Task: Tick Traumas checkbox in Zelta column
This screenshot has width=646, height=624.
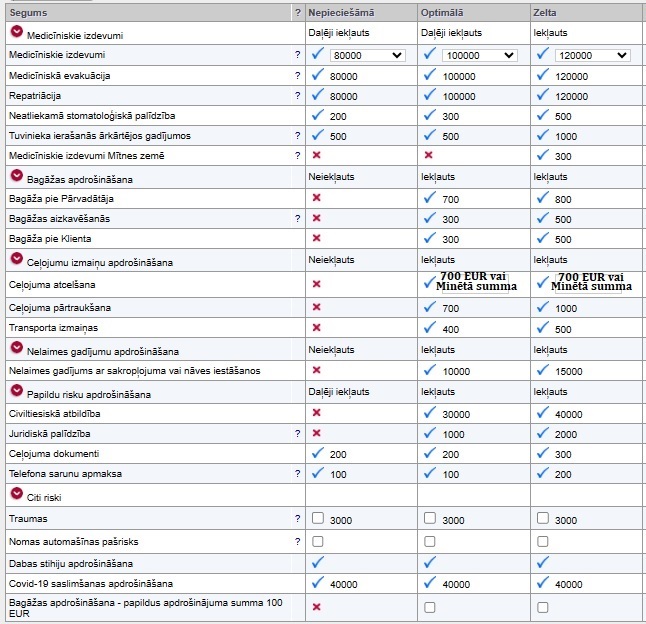Action: pyautogui.click(x=542, y=519)
